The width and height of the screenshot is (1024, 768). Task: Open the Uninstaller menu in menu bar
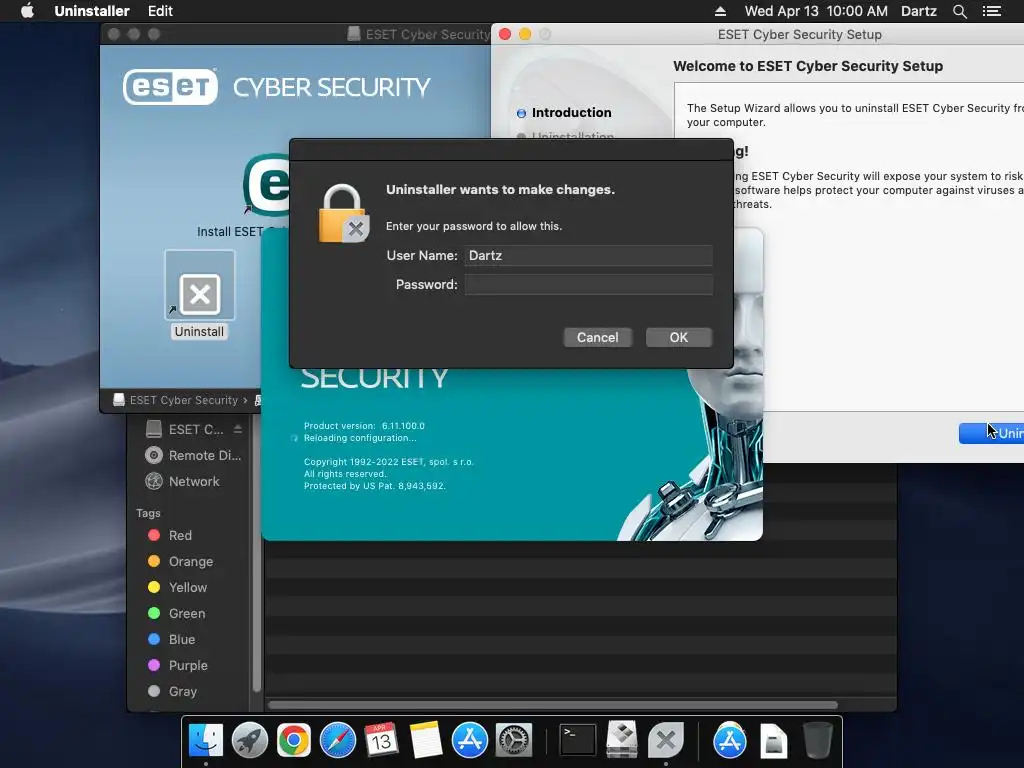92,11
